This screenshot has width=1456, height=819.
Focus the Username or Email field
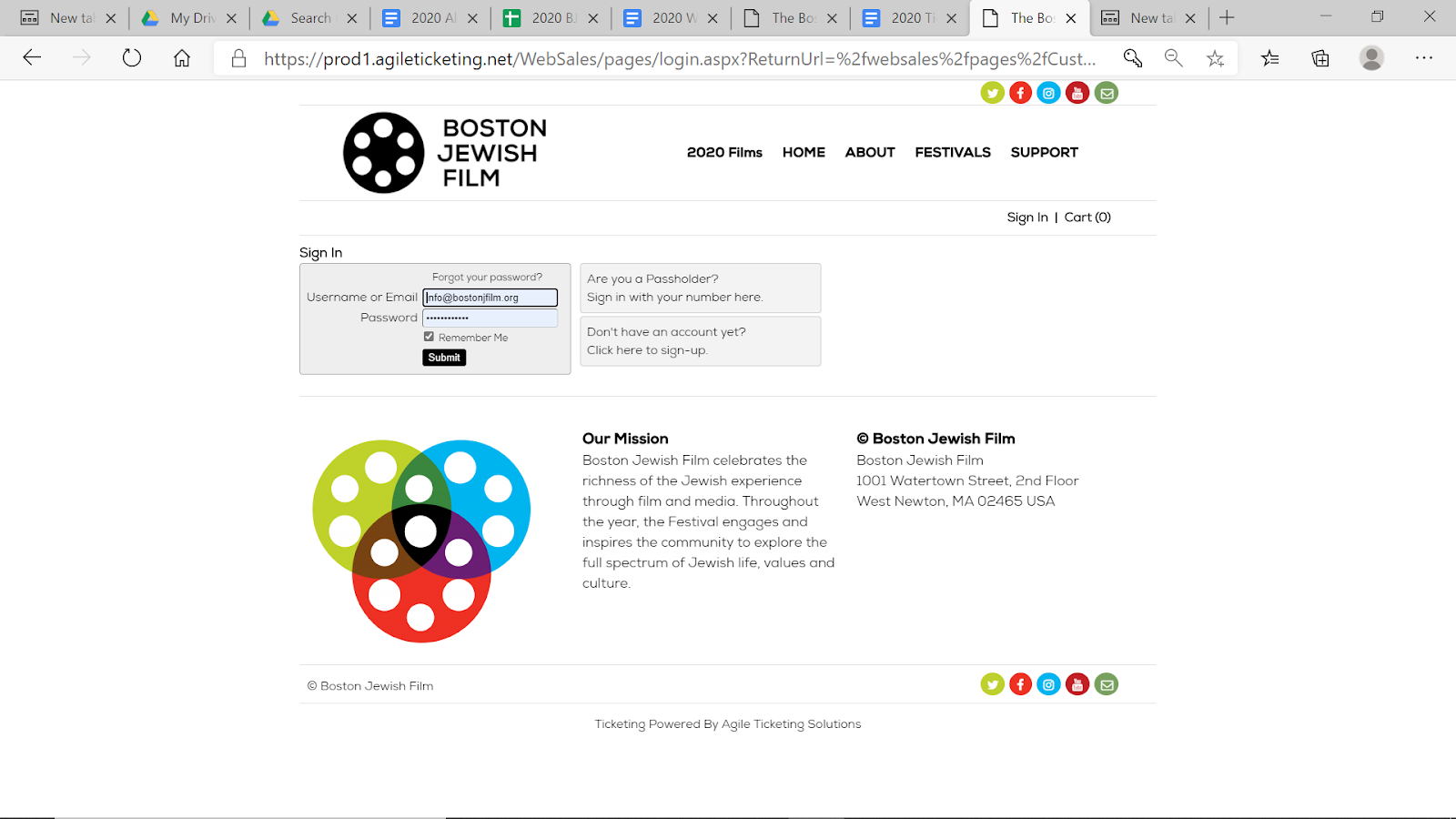pyautogui.click(x=490, y=298)
